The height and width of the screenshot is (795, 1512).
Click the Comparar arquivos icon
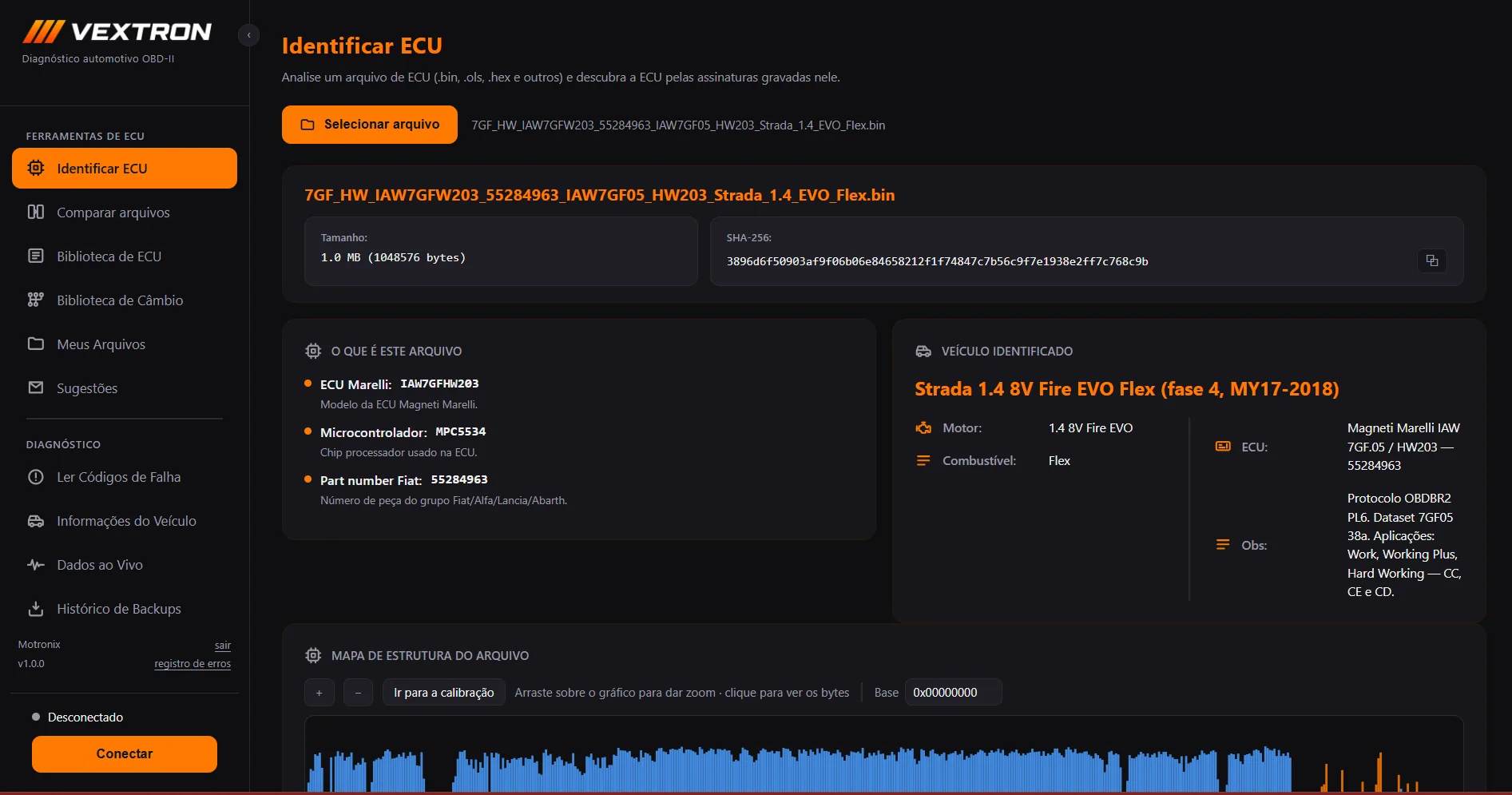(x=36, y=212)
